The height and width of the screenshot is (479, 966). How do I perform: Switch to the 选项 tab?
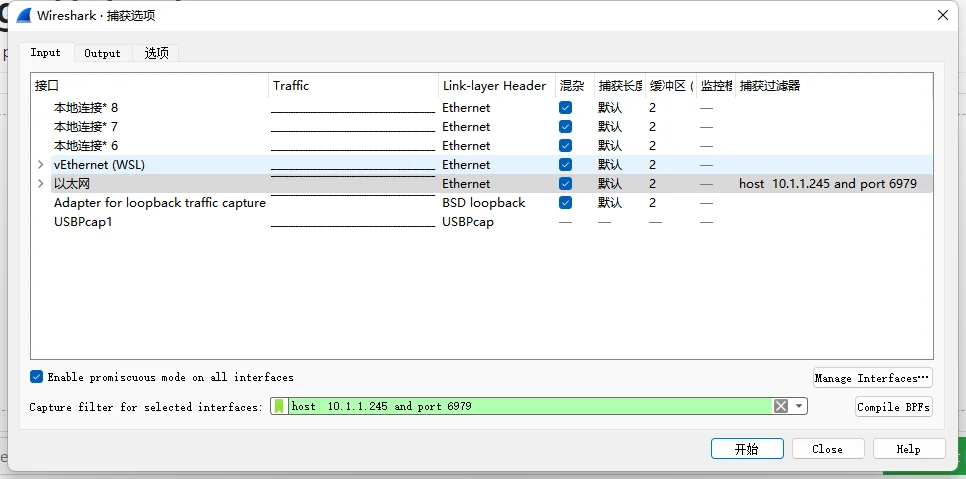tap(156, 54)
